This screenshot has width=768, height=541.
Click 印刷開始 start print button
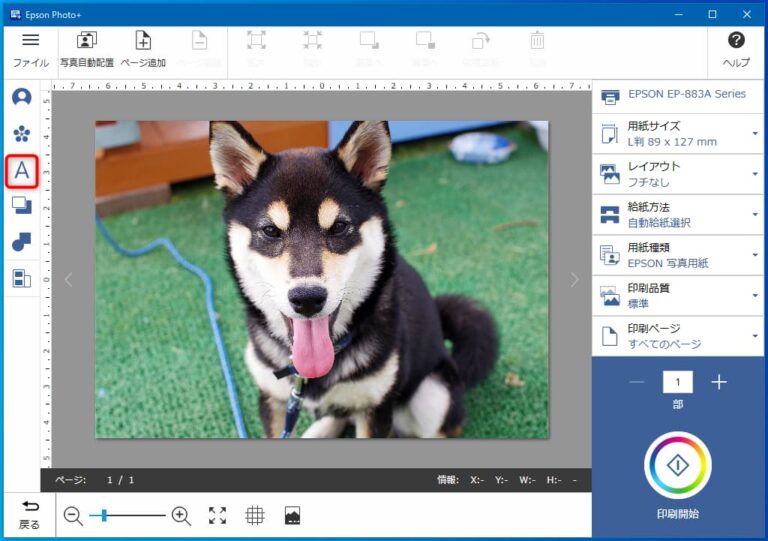(678, 465)
